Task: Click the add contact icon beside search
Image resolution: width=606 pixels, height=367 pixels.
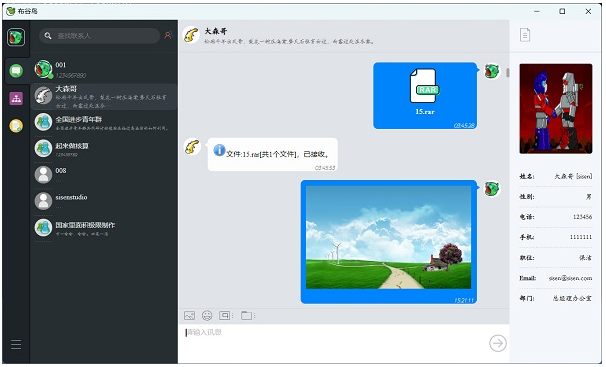Action: pos(168,35)
